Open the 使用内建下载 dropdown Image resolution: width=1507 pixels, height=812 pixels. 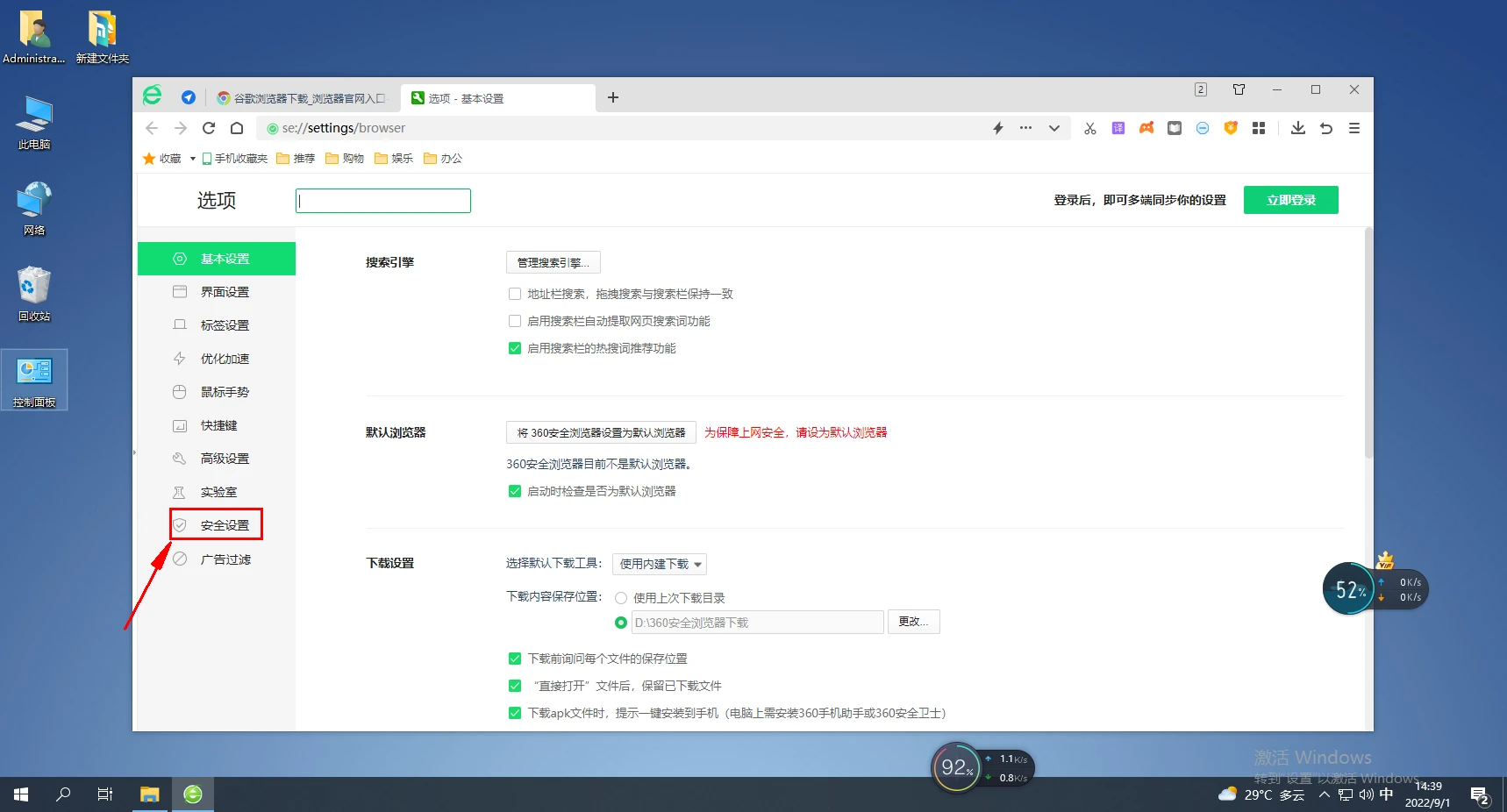660,564
